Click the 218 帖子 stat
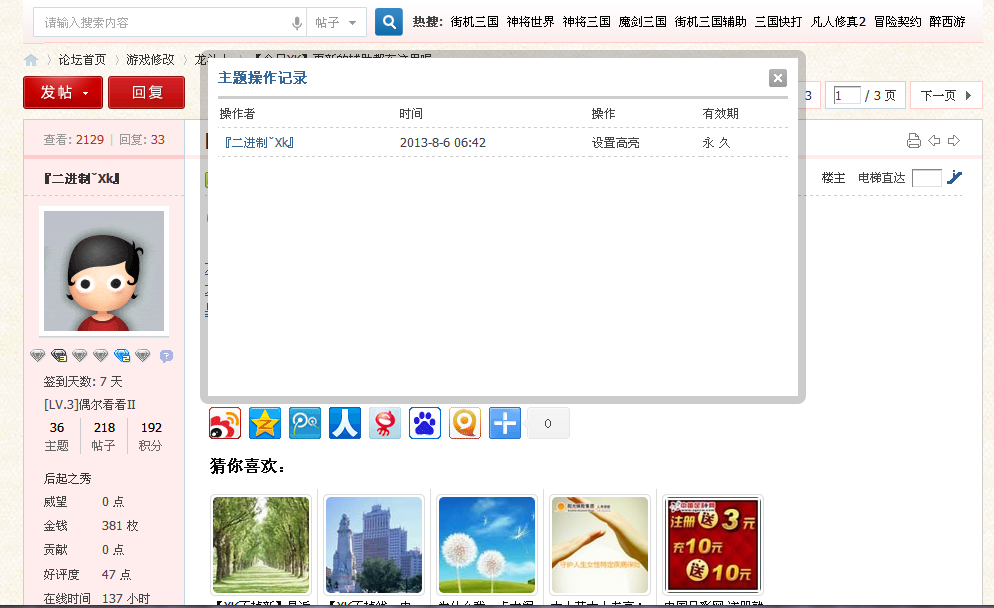The image size is (994, 608). tap(104, 436)
